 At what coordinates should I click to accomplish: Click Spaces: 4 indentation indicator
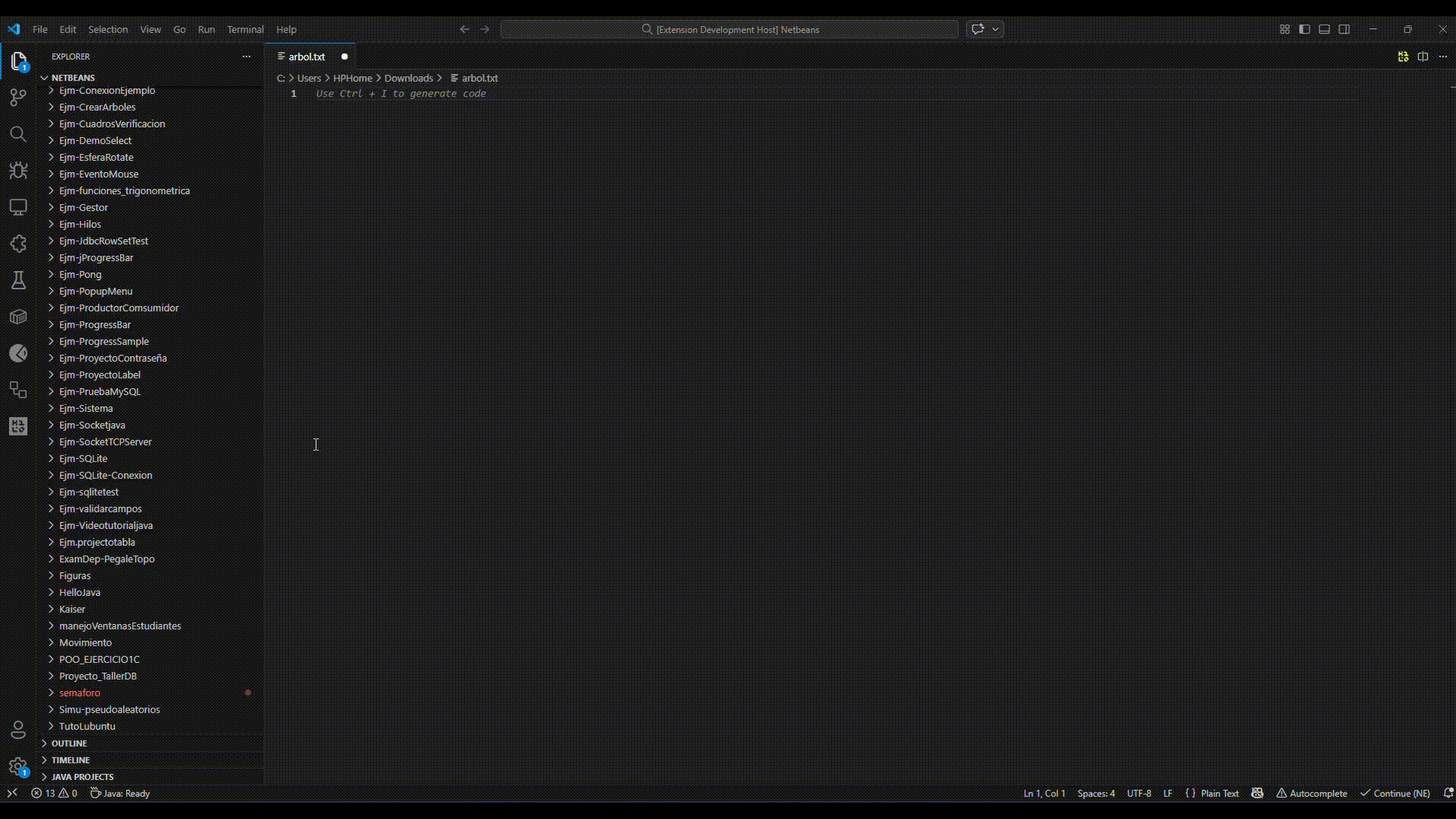(1097, 793)
